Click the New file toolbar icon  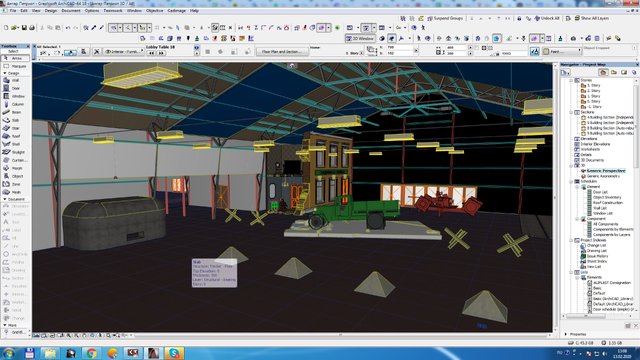(x=6, y=28)
